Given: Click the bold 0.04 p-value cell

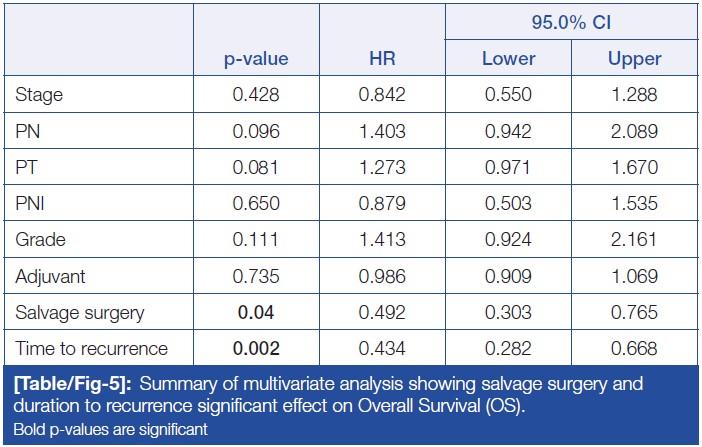Looking at the screenshot, I should (x=255, y=312).
